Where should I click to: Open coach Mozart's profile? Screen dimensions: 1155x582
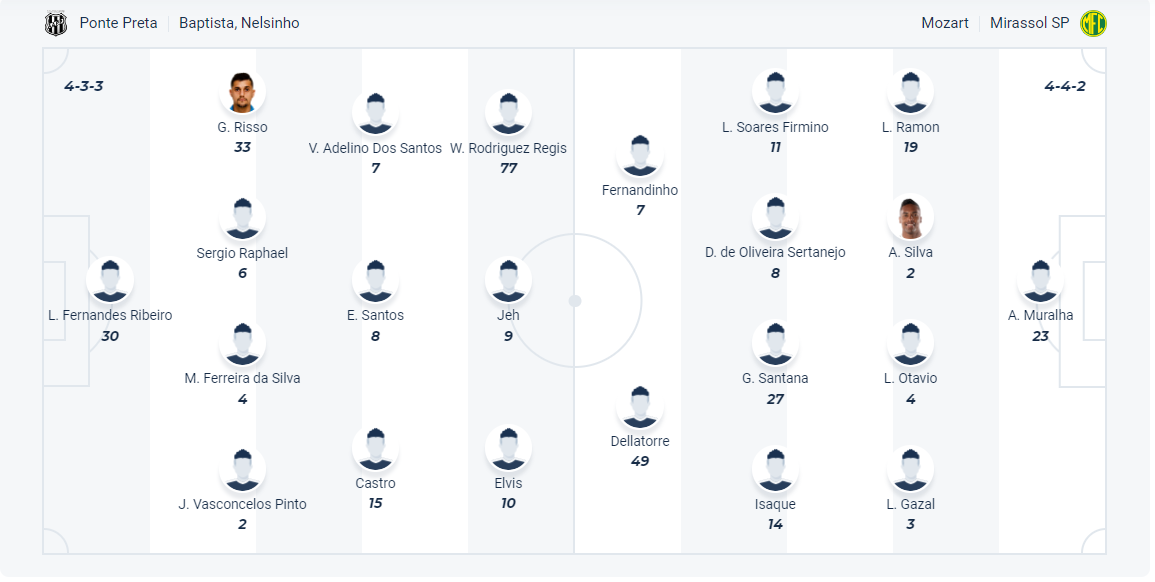click(x=945, y=23)
